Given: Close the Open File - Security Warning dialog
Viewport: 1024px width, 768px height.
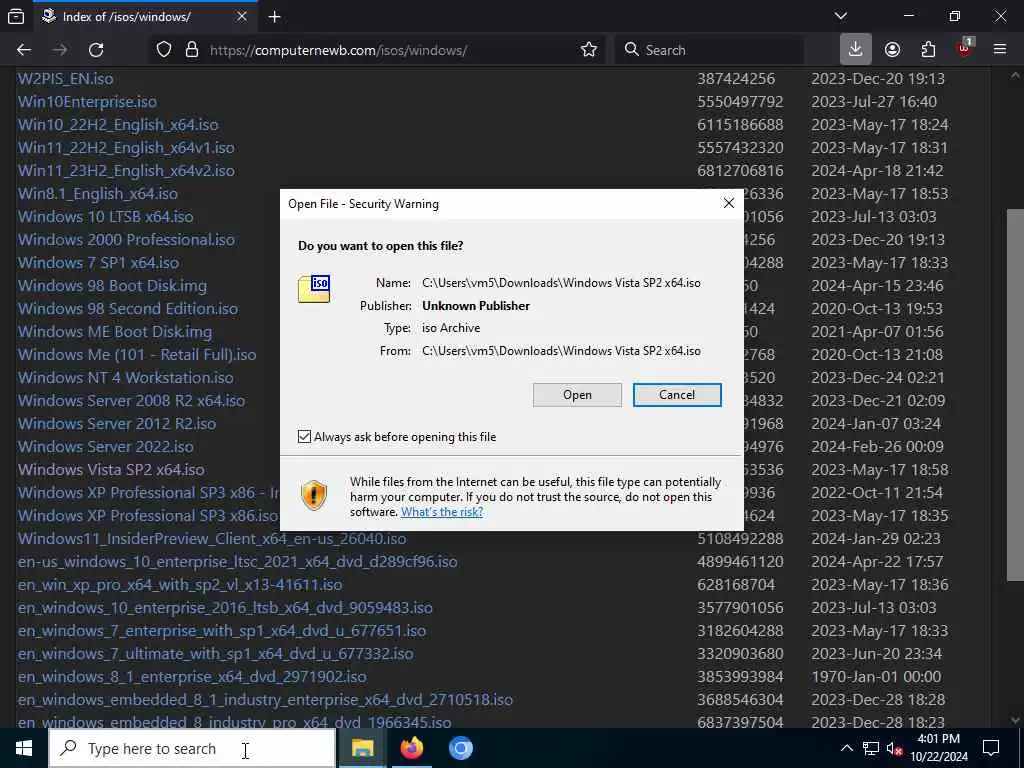Looking at the screenshot, I should (729, 203).
